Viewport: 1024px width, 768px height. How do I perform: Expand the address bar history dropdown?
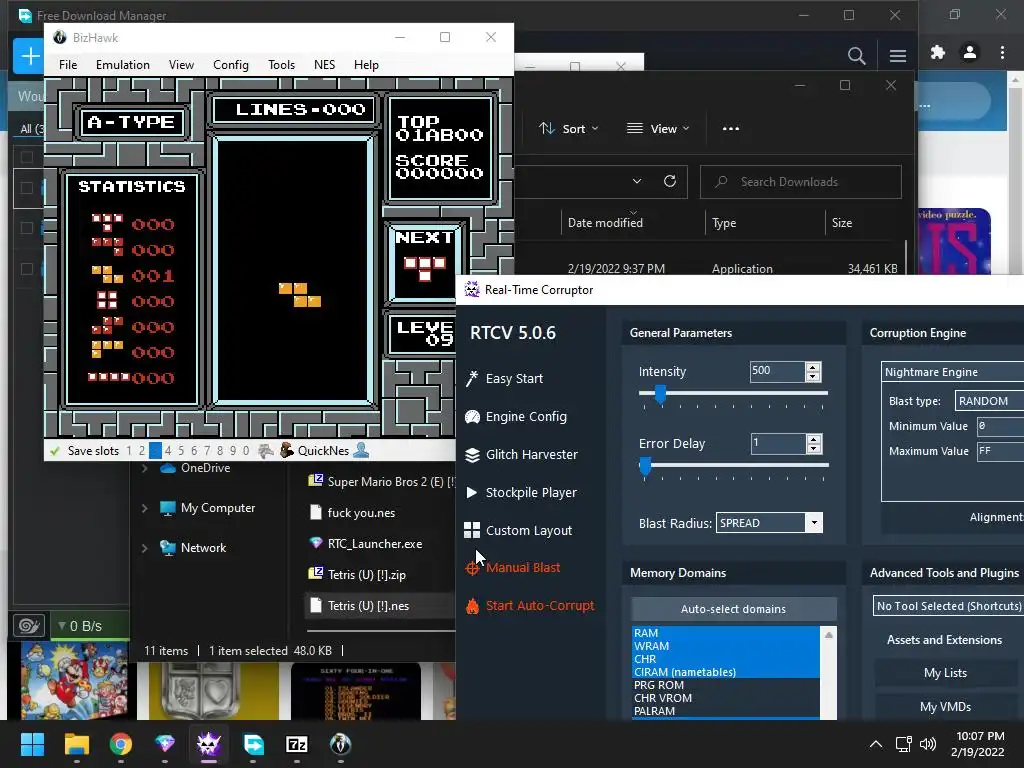coord(637,182)
